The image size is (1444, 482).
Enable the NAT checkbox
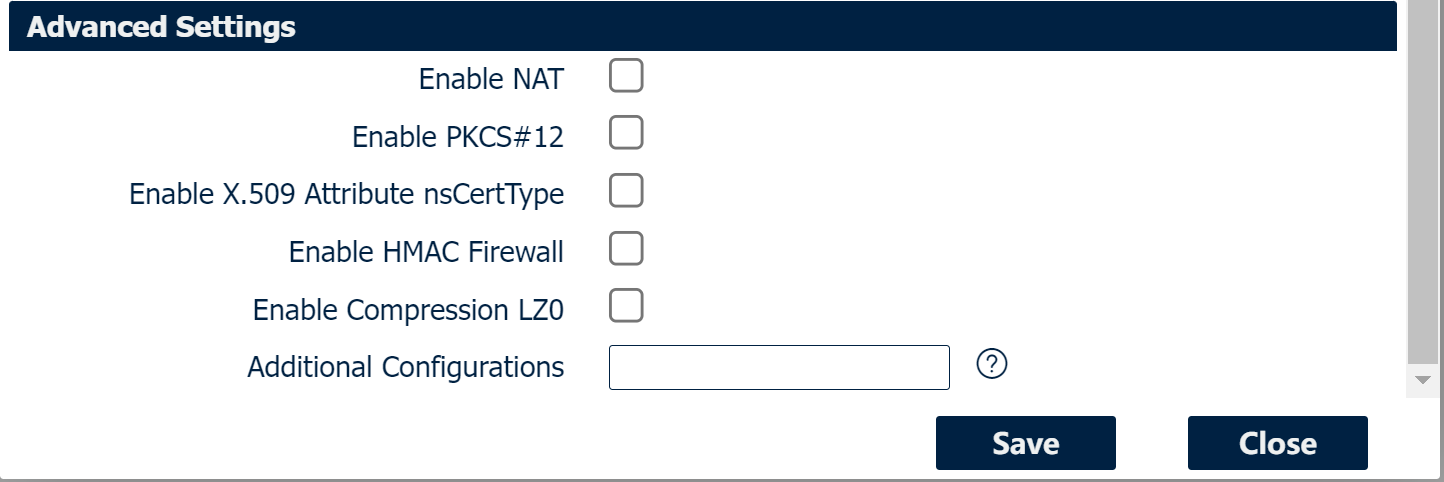point(626,76)
